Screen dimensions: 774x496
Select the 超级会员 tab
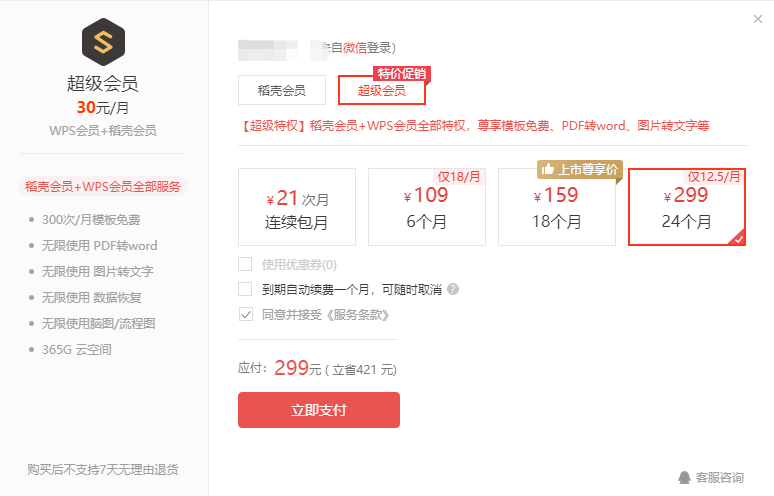382,90
